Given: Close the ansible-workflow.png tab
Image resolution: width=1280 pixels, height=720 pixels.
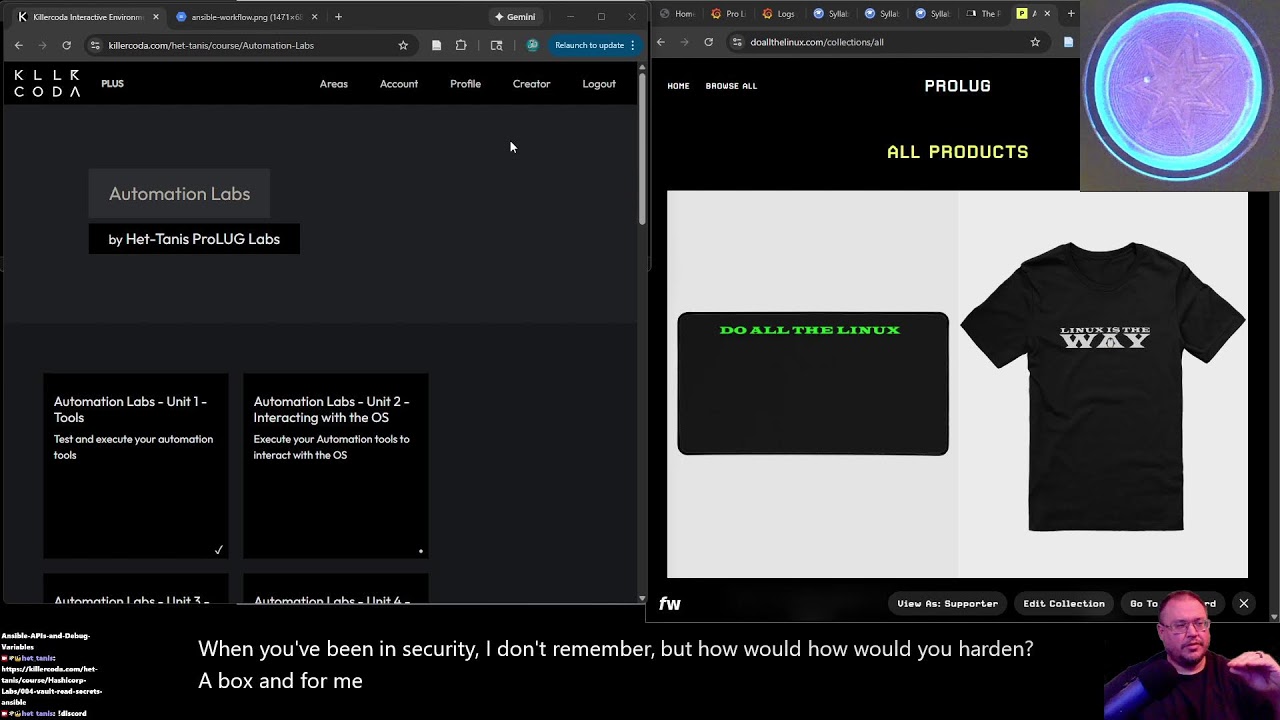Looking at the screenshot, I should (x=314, y=17).
